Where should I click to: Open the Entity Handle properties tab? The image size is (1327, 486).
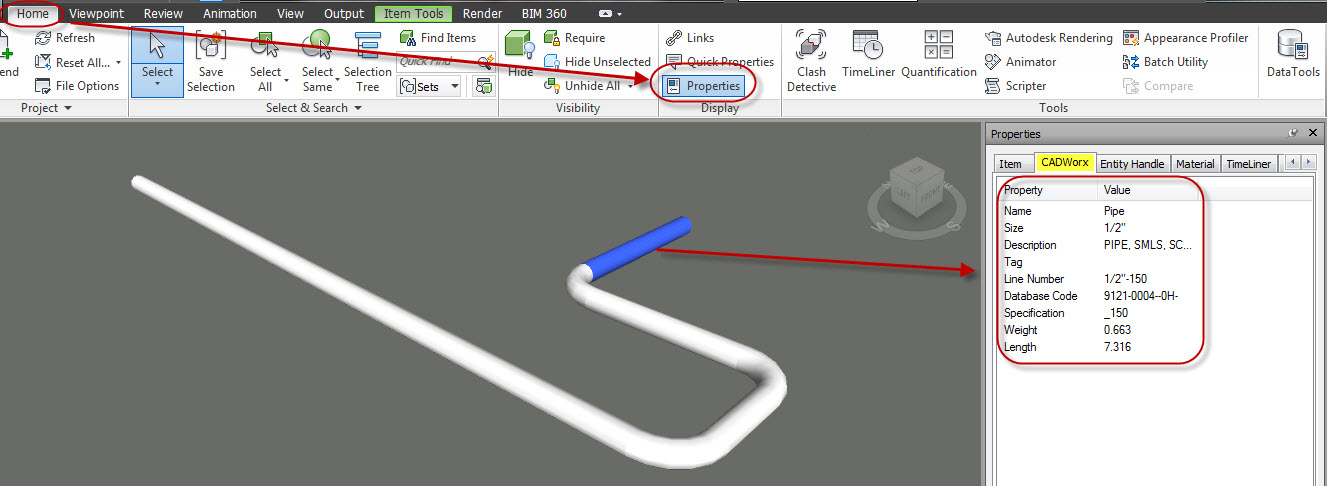click(x=1132, y=164)
